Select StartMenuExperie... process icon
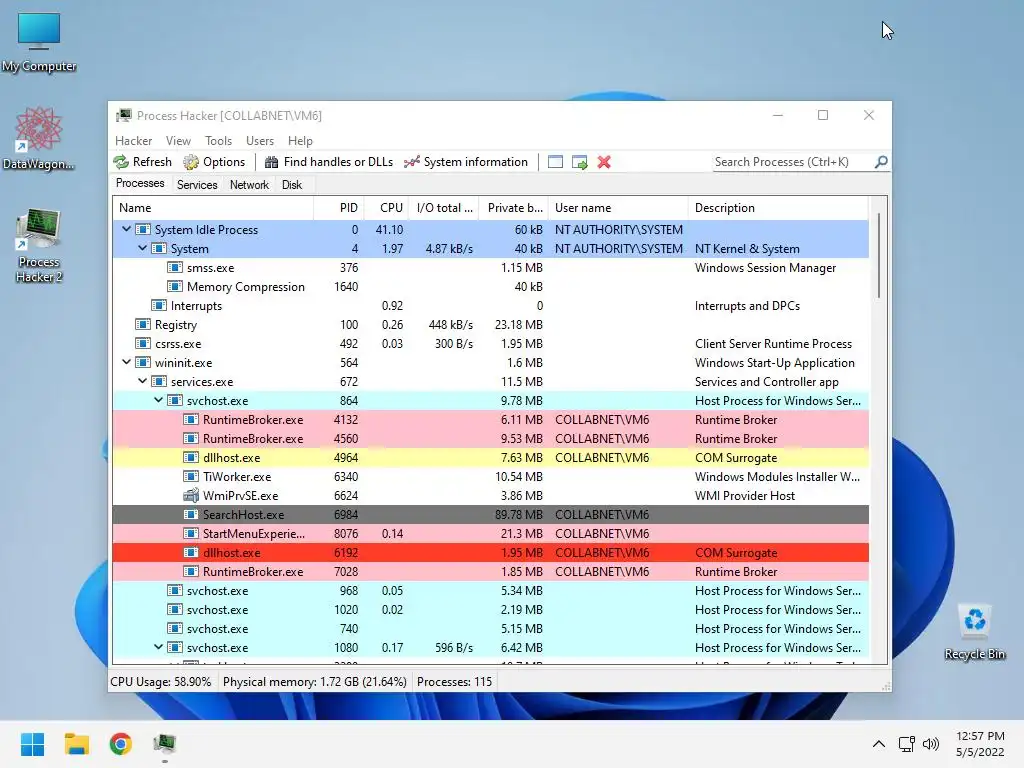Viewport: 1024px width, 768px height. [x=191, y=533]
